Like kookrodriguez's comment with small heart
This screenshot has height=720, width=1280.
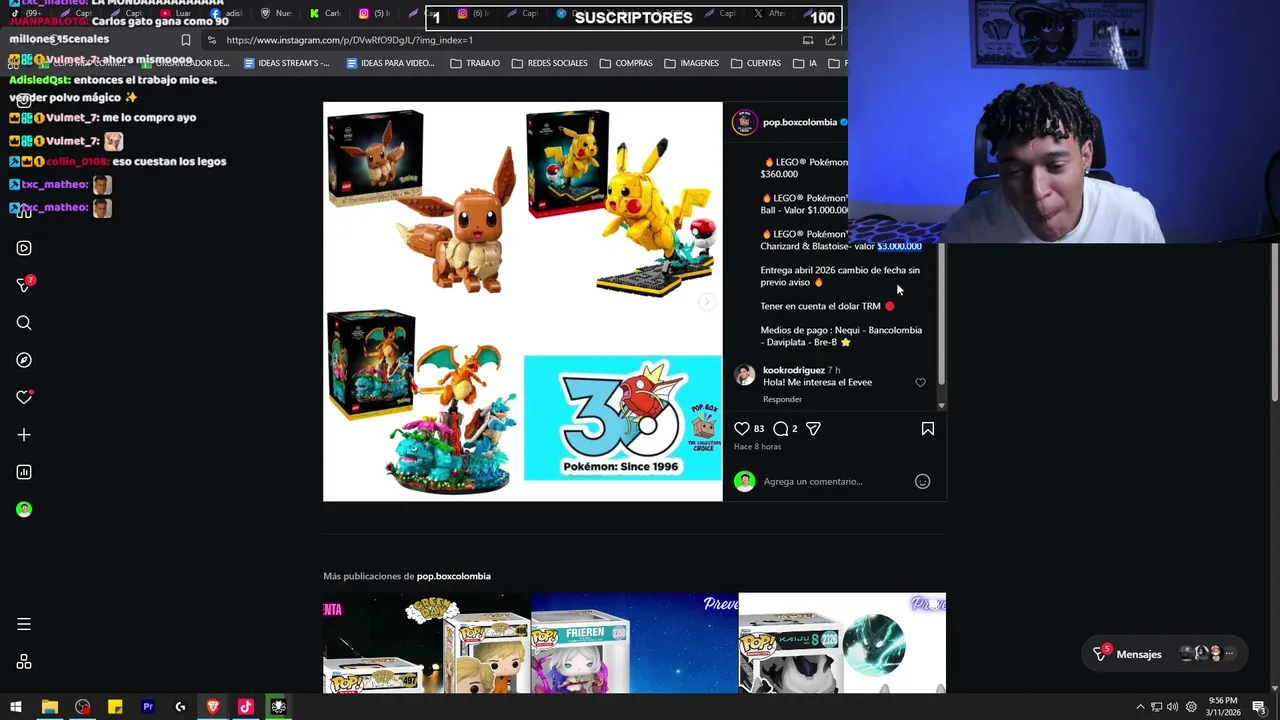920,383
